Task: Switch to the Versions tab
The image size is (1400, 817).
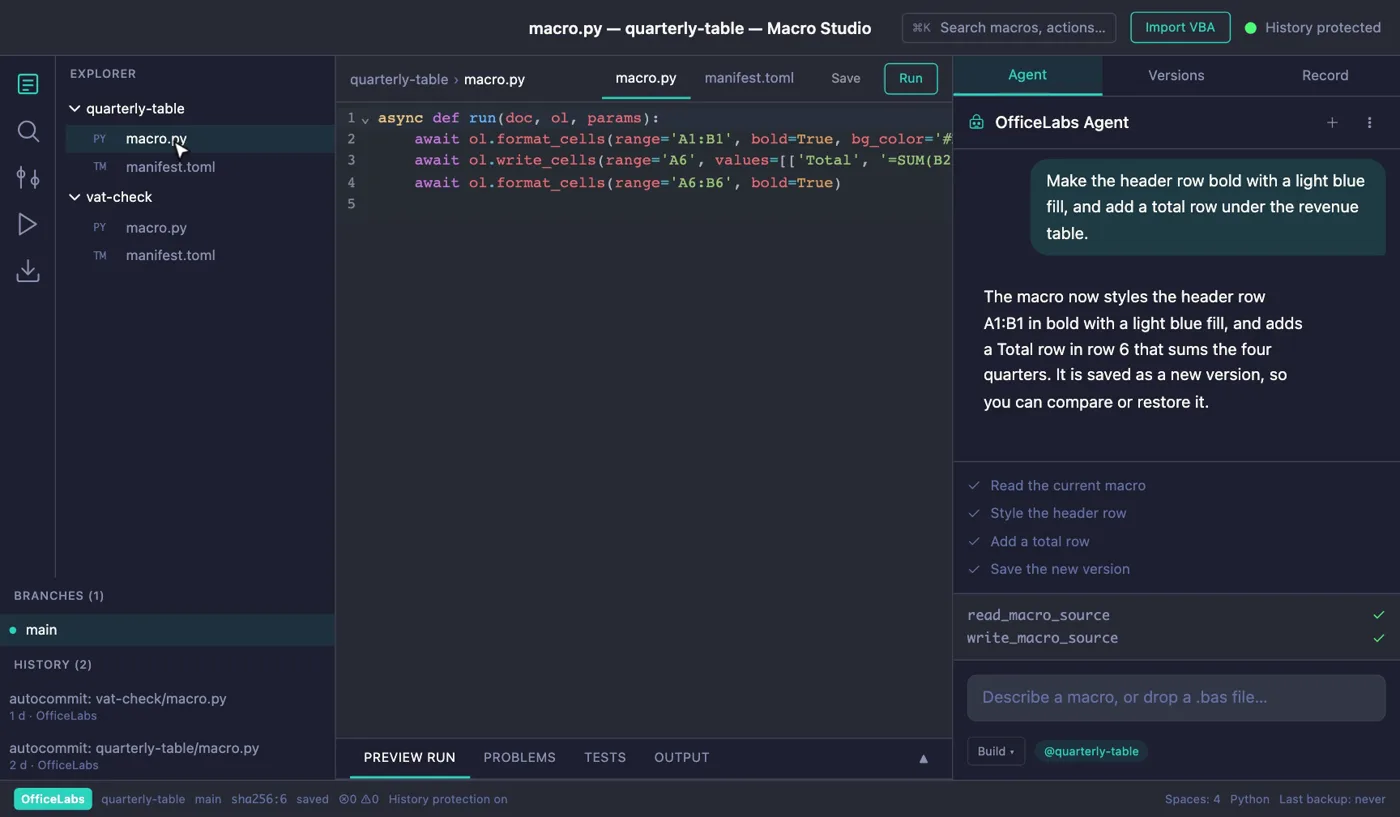Action: click(1176, 75)
